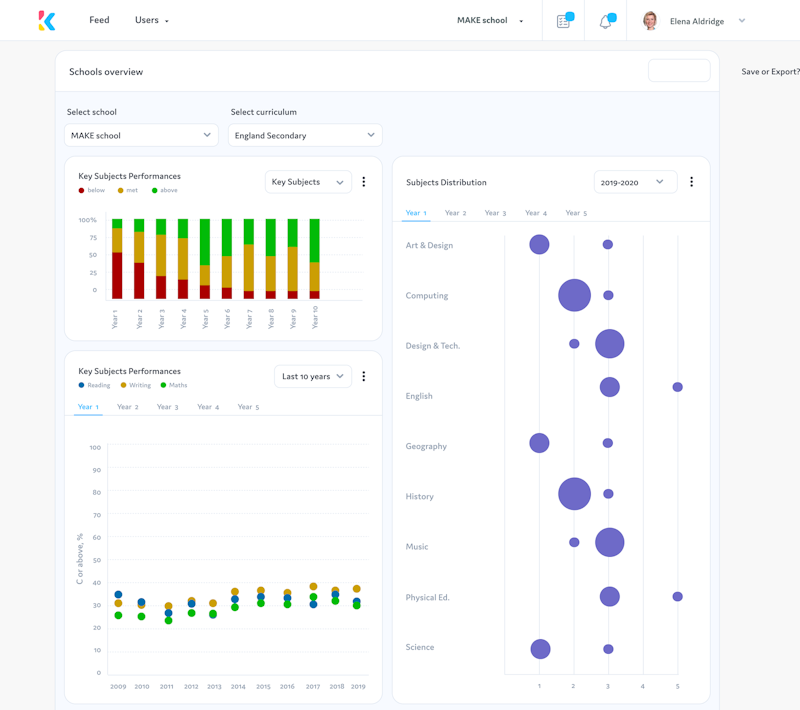
Task: Open bar chart three-dot options menu
Action: [x=364, y=182]
